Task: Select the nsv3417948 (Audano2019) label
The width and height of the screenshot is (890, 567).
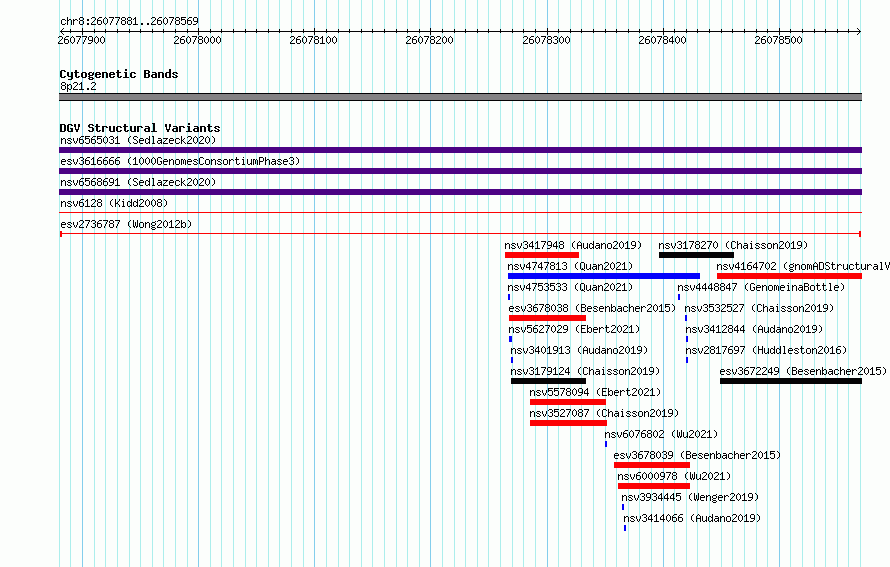Action: point(573,245)
